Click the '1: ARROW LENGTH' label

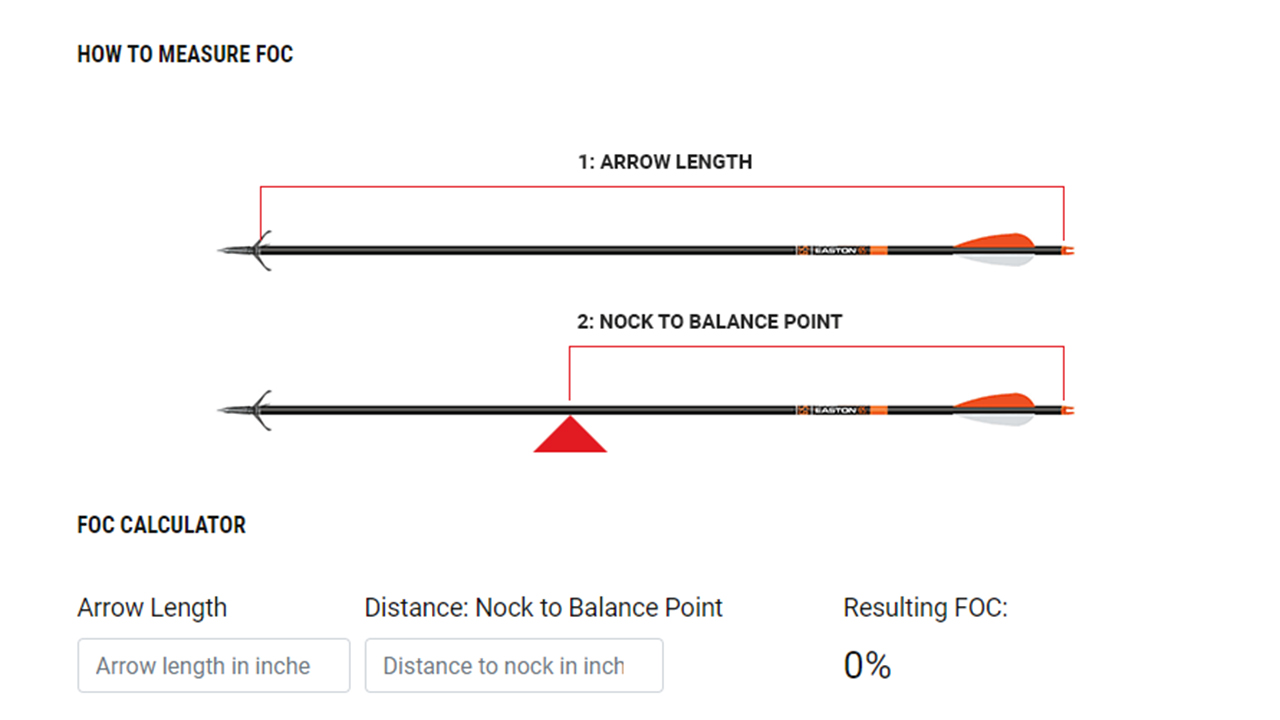coord(665,161)
